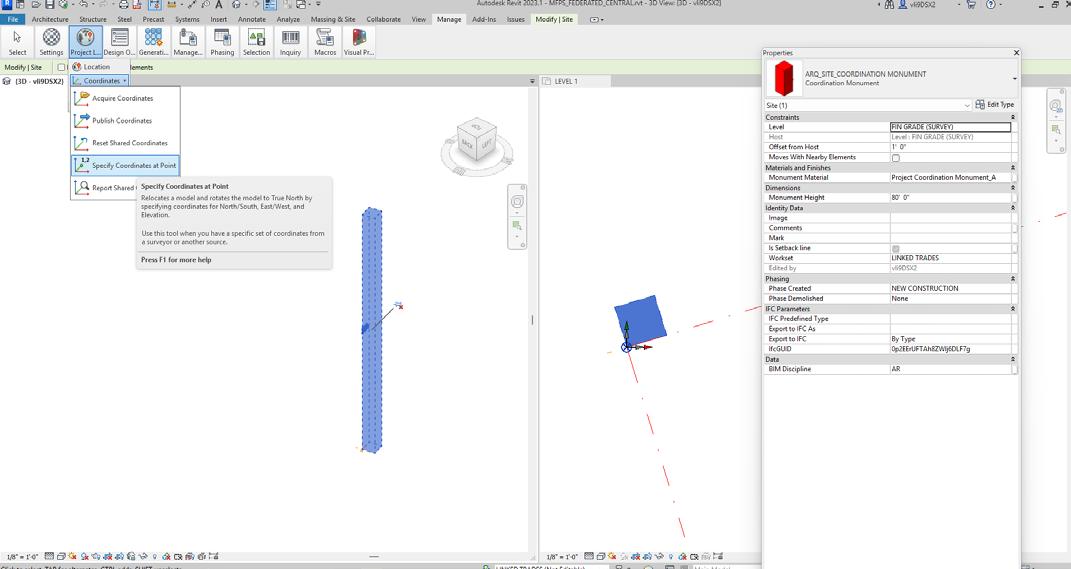Collapse the Dimensions section
Screen dimensions: 1071x569
pyautogui.click(x=1013, y=188)
